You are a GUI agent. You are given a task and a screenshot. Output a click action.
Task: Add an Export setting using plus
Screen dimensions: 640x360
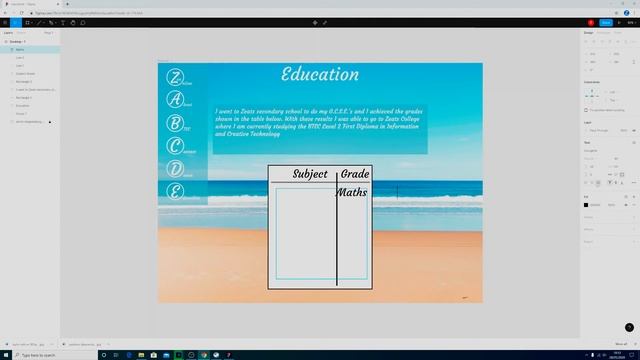[634, 242]
